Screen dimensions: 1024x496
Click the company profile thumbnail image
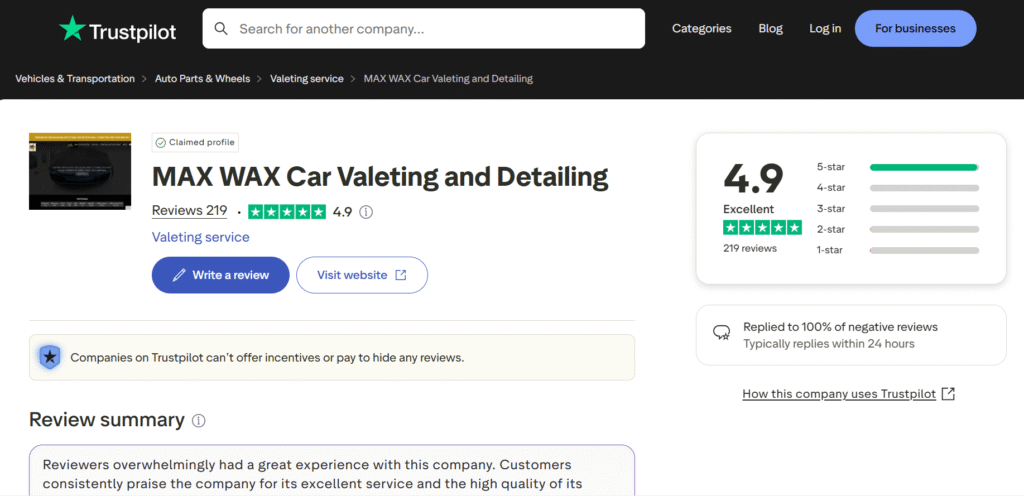pyautogui.click(x=80, y=170)
